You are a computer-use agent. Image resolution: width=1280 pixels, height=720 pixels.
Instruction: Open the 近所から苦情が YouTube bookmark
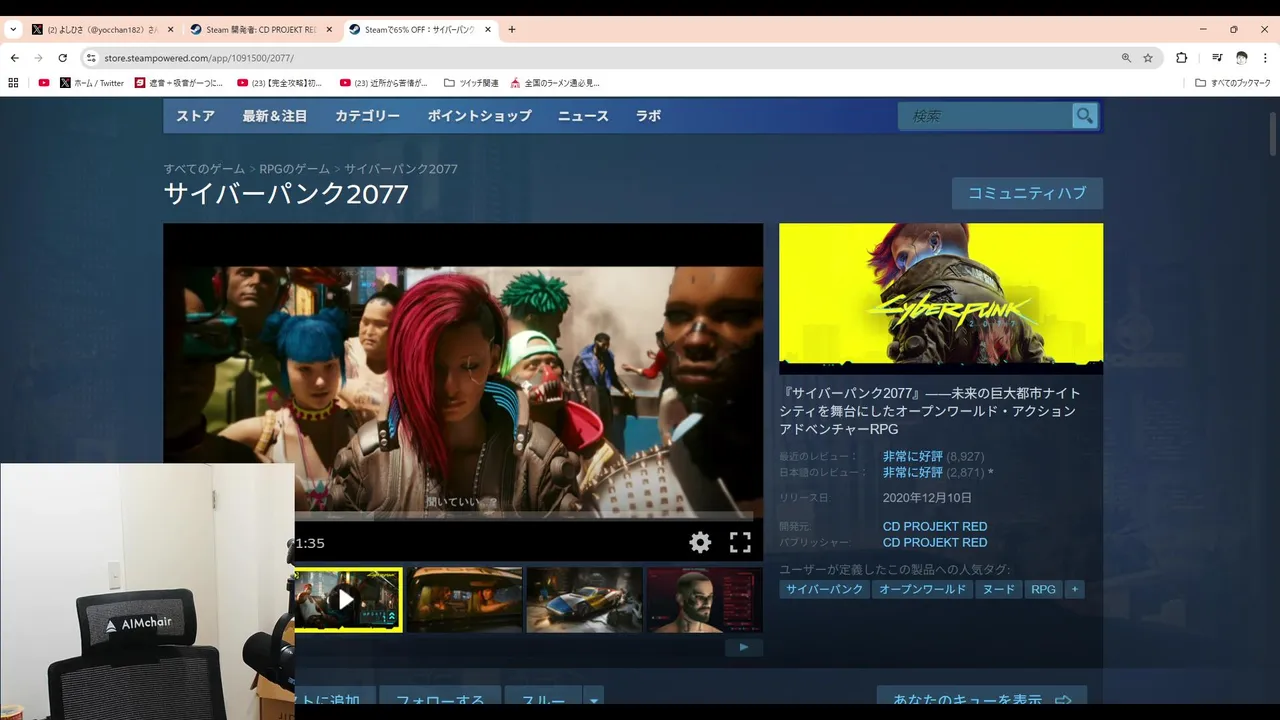[x=384, y=83]
